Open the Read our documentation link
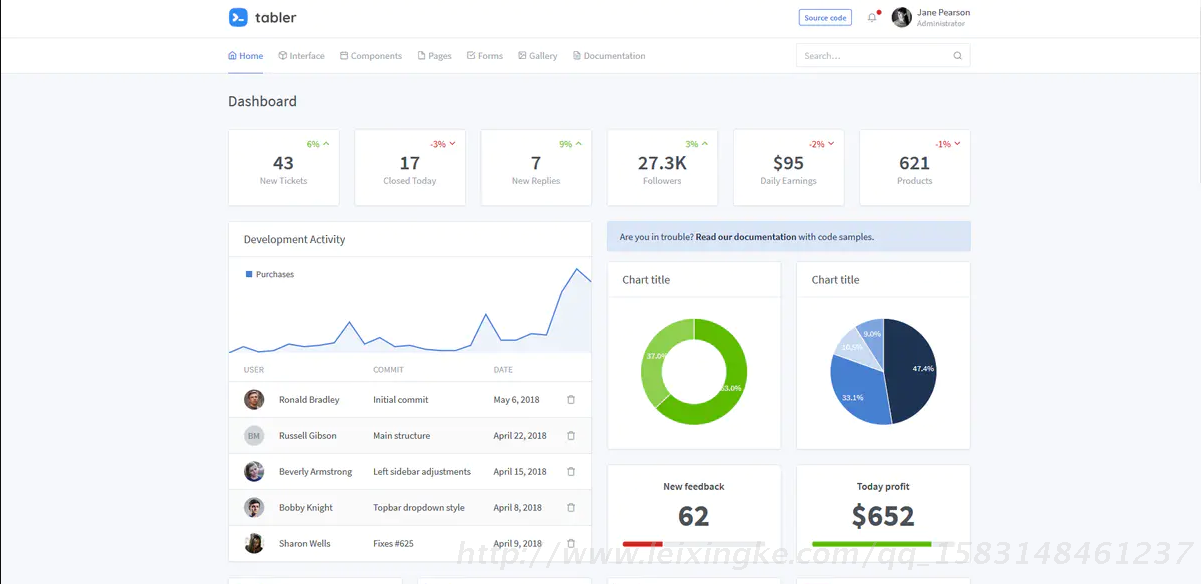This screenshot has height=584, width=1201. tap(745, 237)
